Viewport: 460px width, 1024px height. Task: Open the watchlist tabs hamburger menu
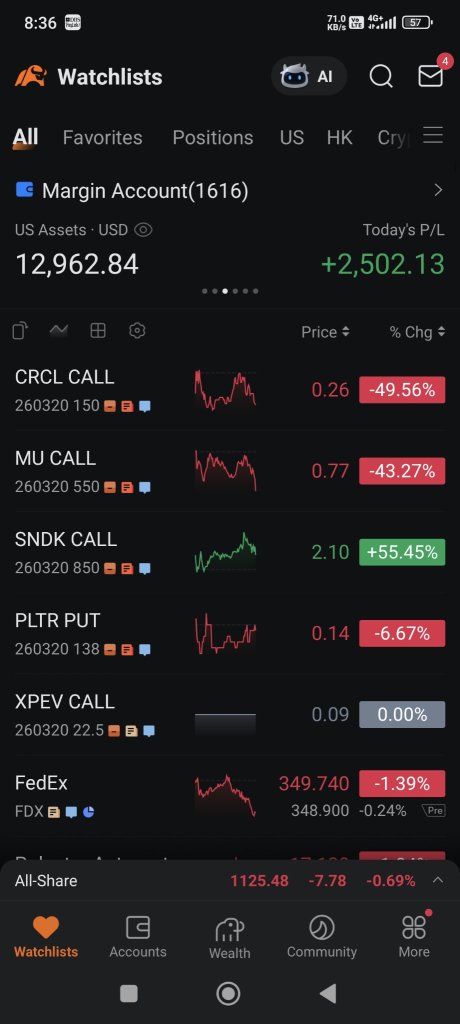click(x=433, y=136)
